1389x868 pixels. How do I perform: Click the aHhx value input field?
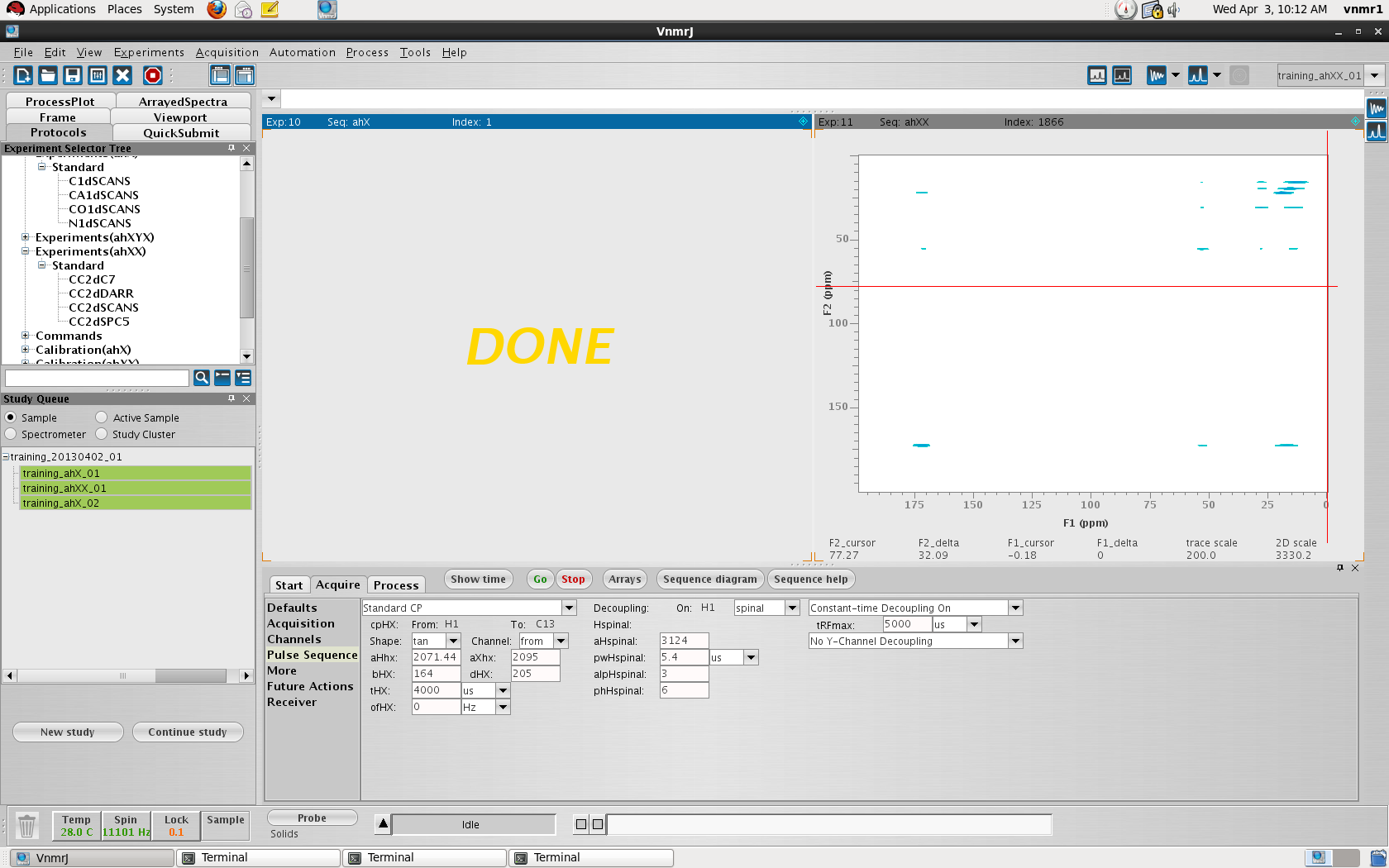pyautogui.click(x=436, y=657)
